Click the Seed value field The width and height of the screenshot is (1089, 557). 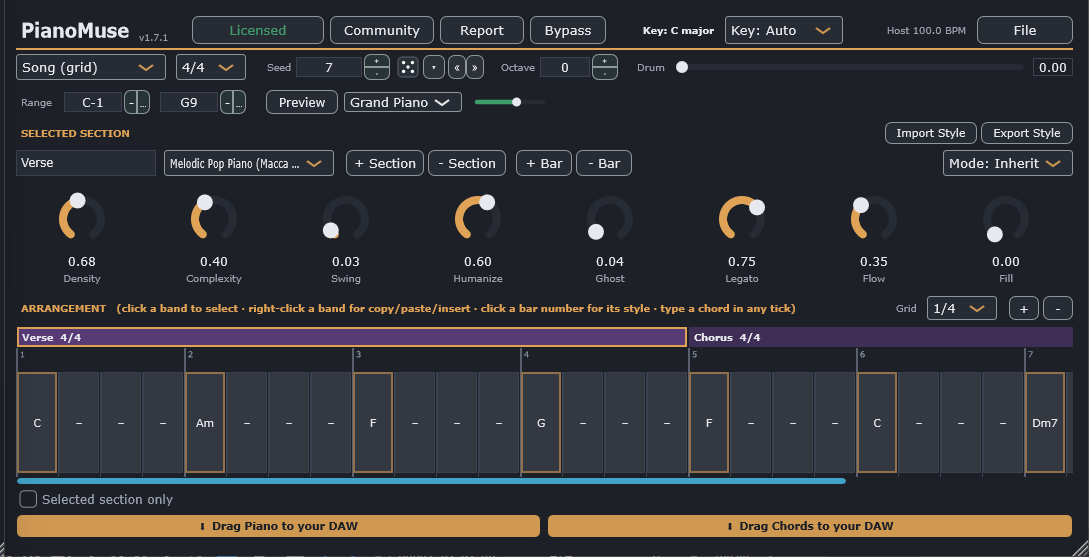point(329,67)
